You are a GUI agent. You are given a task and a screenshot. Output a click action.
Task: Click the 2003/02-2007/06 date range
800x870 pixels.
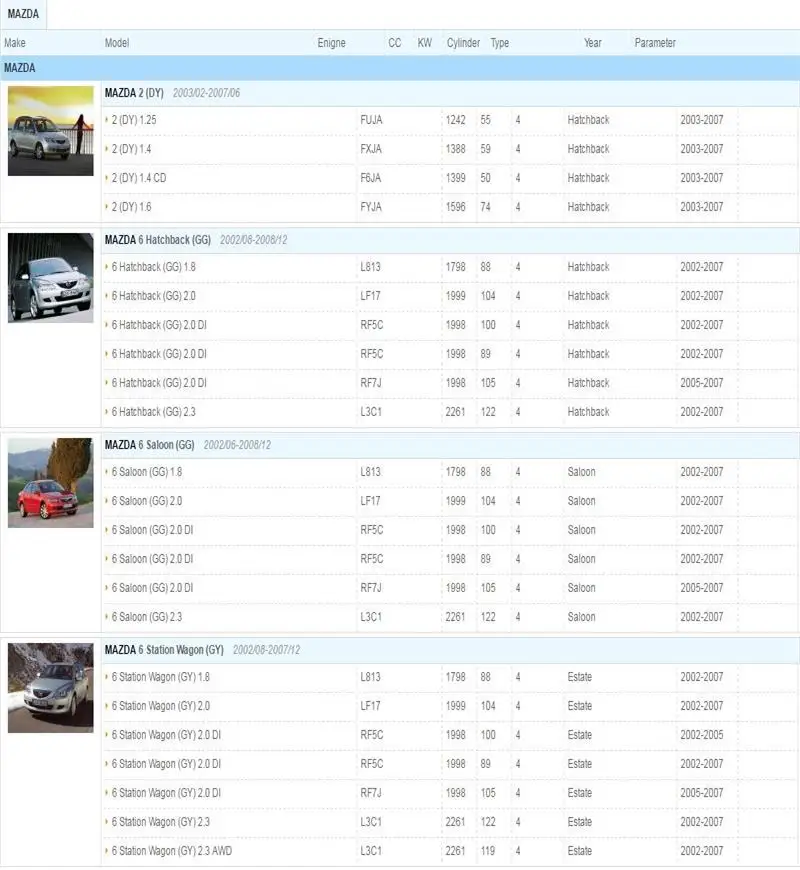coord(206,93)
